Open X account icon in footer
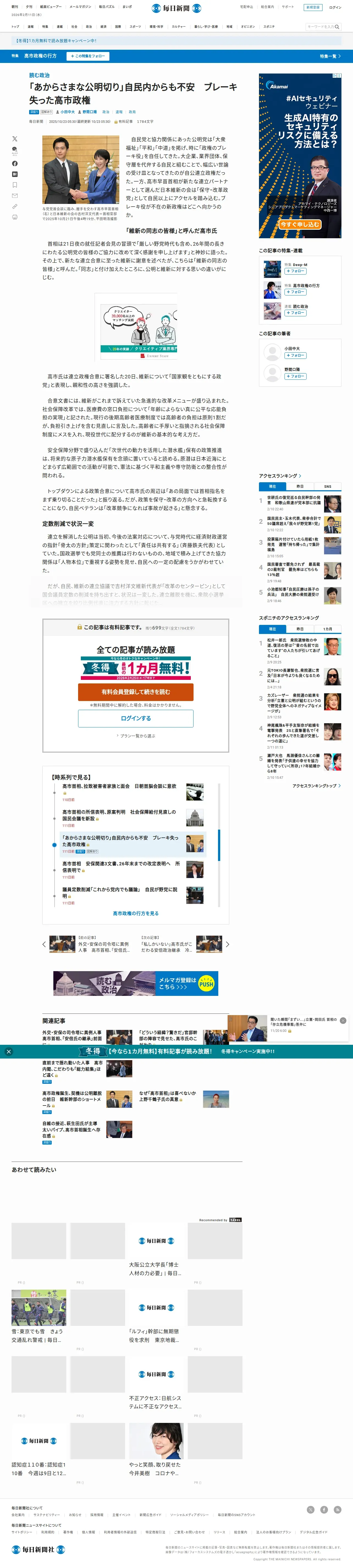Viewport: 353px width, 1568px height. tap(310, 1509)
